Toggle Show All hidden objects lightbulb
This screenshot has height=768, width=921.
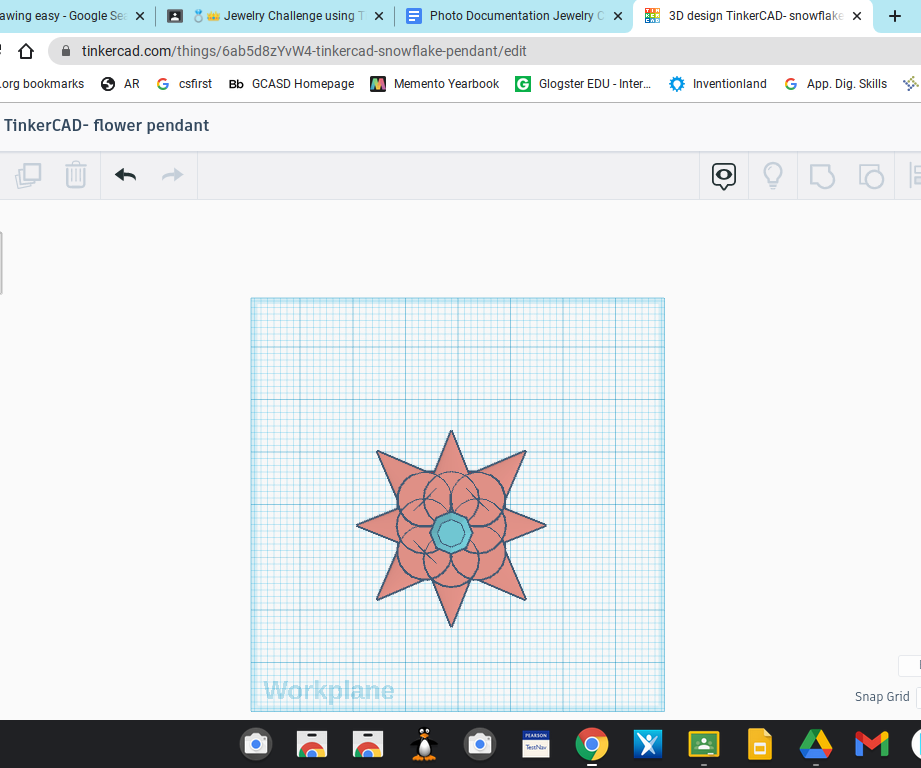[x=772, y=175]
